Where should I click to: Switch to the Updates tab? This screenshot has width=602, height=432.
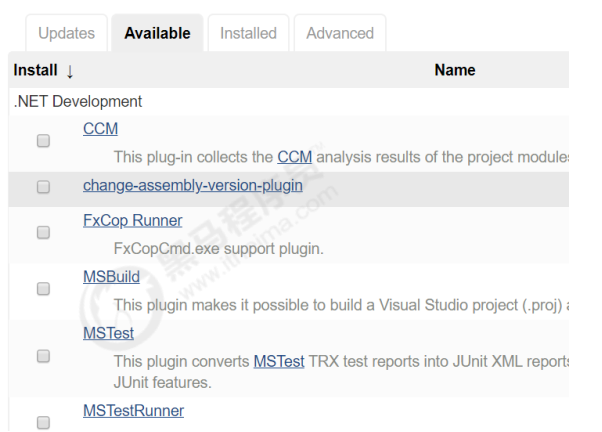66,33
